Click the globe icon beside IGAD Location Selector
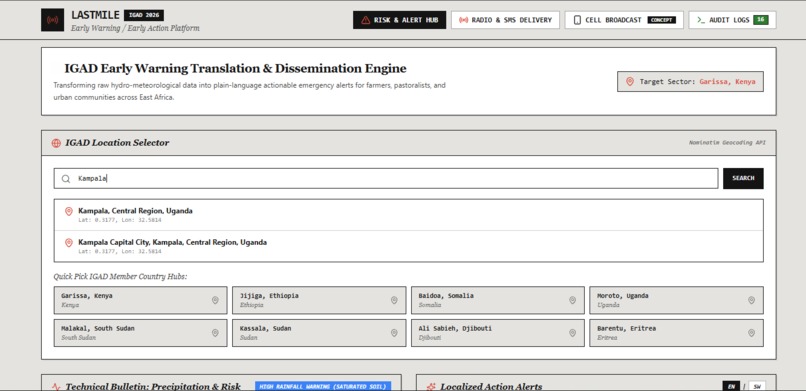This screenshot has width=806, height=391. [56, 143]
